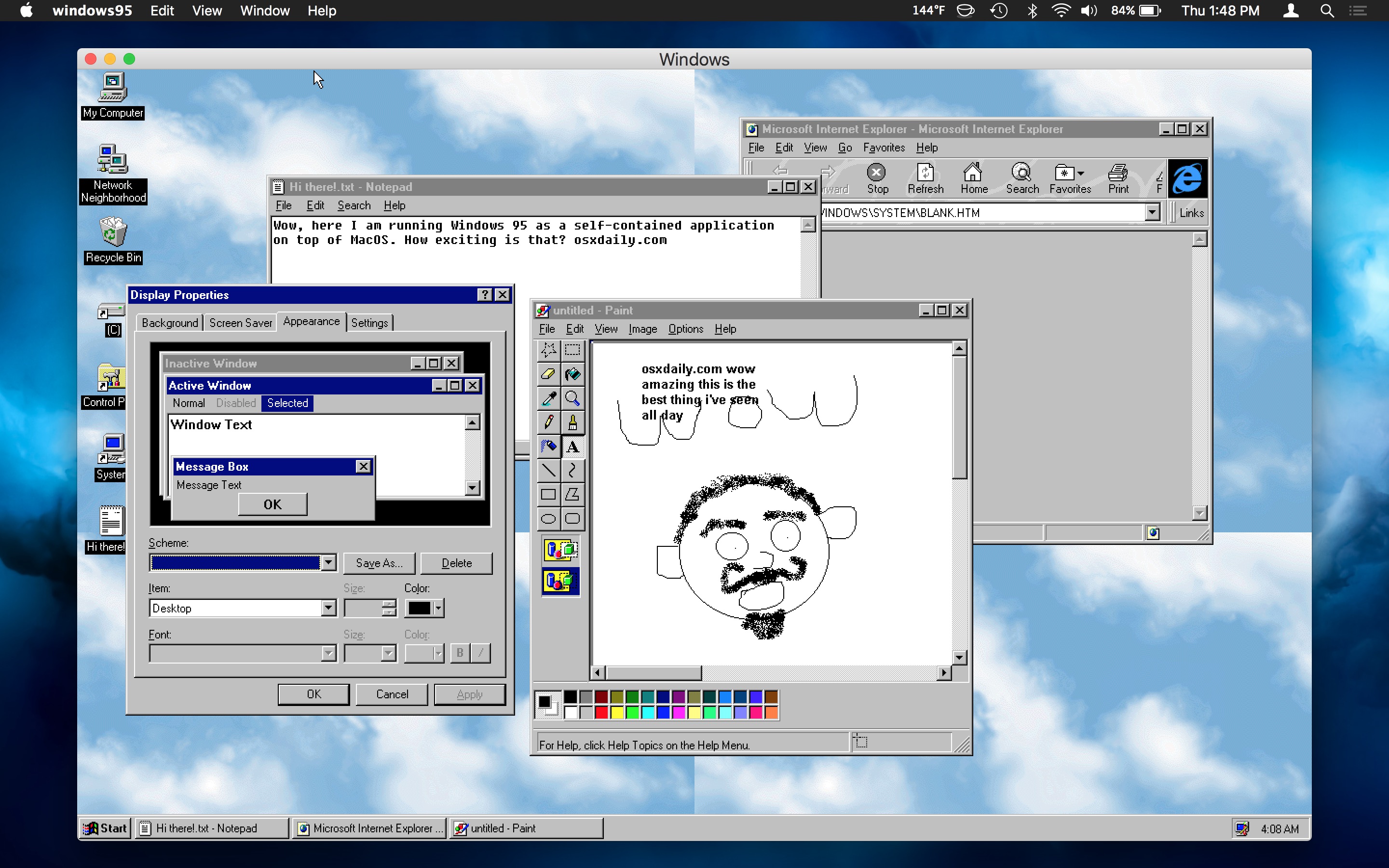
Task: Switch appearance preview to Normal state
Action: [x=190, y=403]
